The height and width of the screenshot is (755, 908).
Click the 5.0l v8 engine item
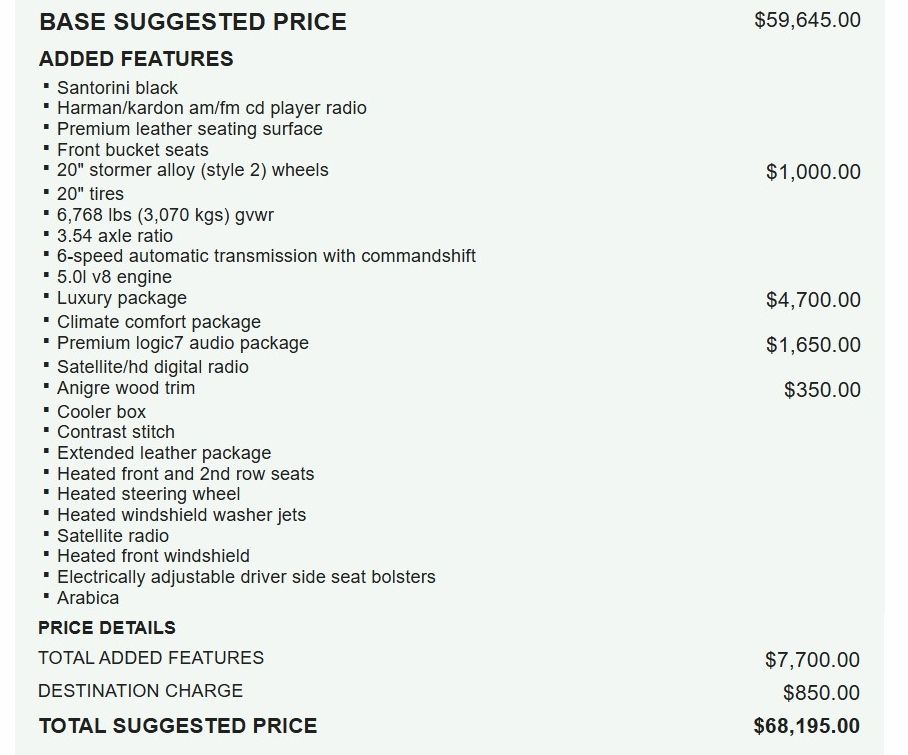pos(114,277)
